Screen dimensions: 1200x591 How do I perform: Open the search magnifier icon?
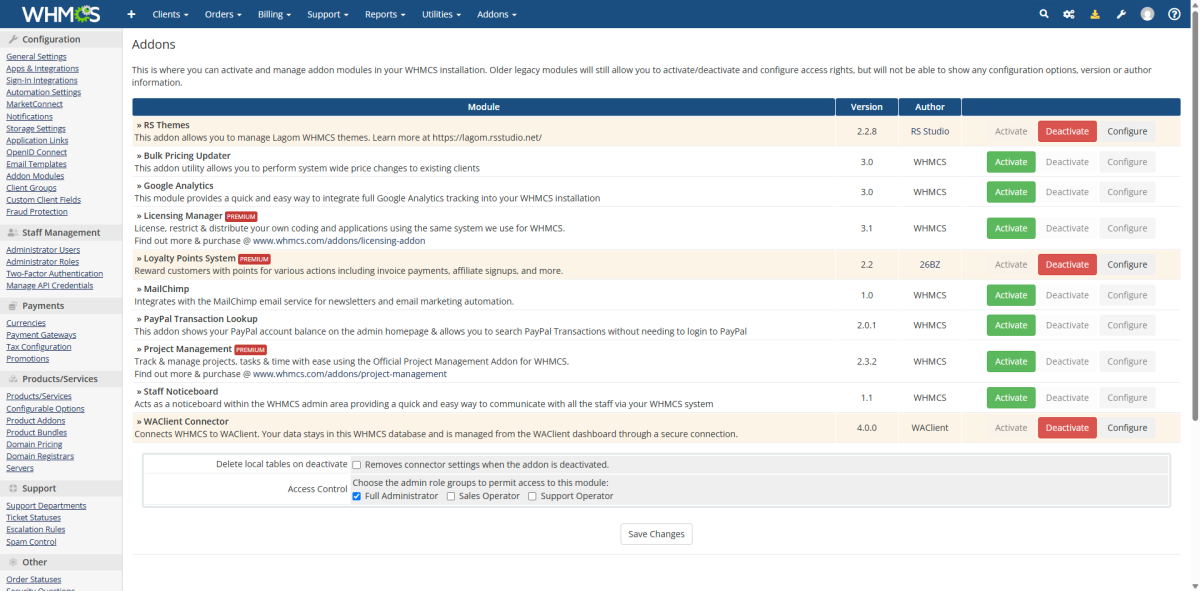click(x=1044, y=14)
